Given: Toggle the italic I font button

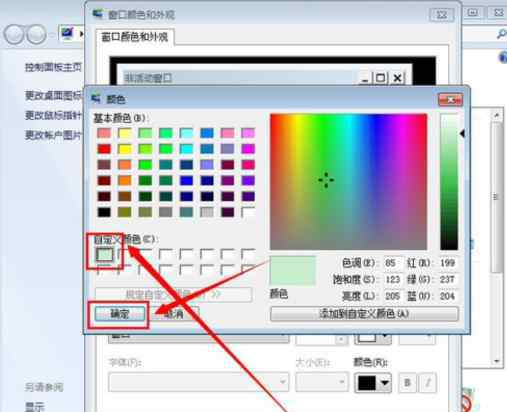Looking at the screenshot, I should (x=428, y=383).
